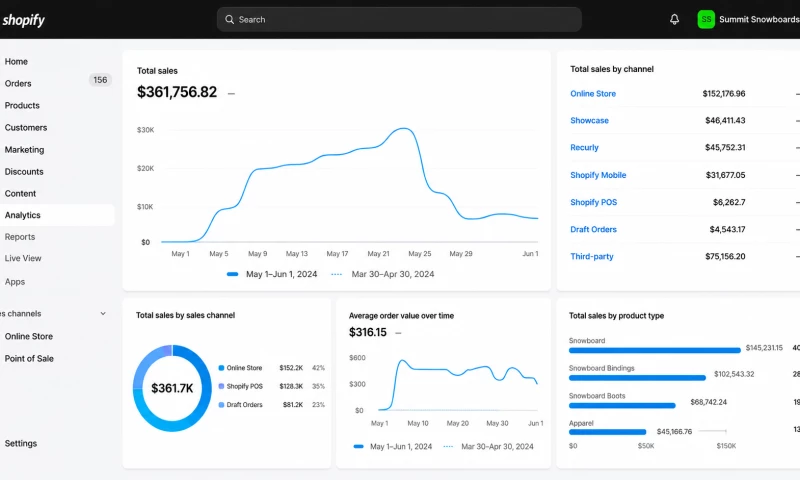Screen dimensions: 800x480
Task: Click the Shopify POS legend color swatch
Action: (221, 386)
